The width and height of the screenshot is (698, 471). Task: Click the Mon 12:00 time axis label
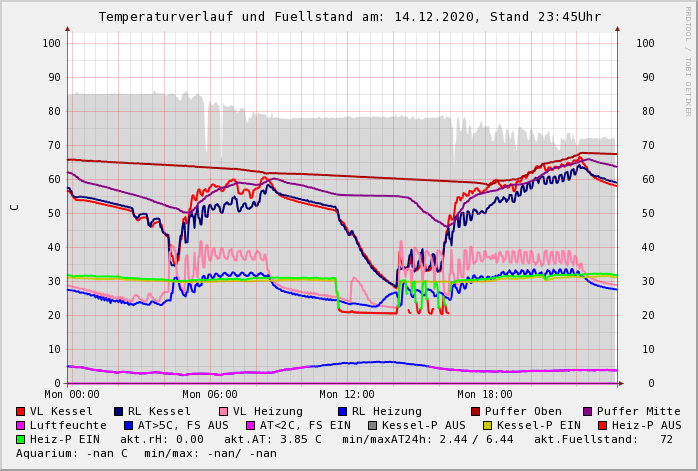(347, 395)
